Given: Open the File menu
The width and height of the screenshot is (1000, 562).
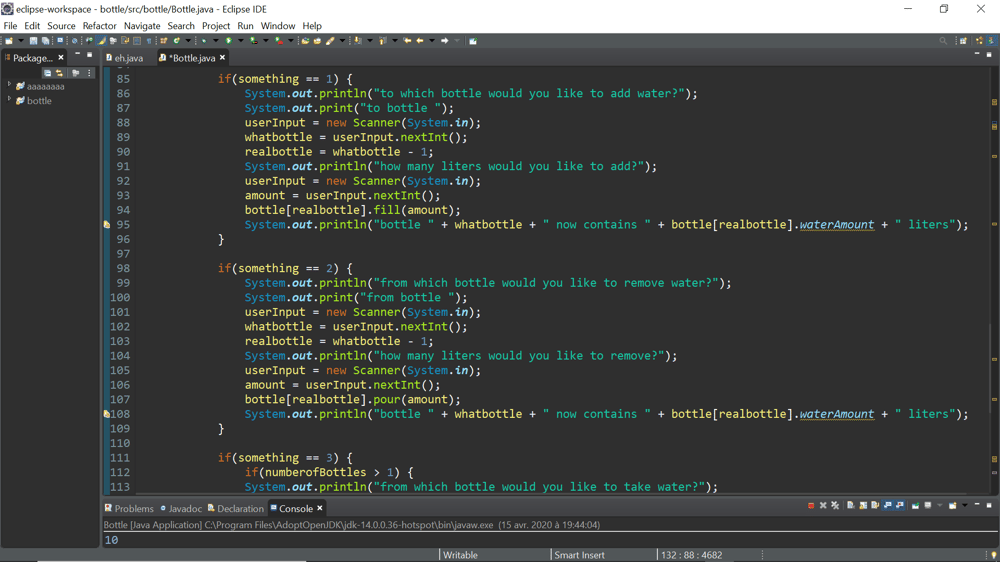Looking at the screenshot, I should click(10, 26).
